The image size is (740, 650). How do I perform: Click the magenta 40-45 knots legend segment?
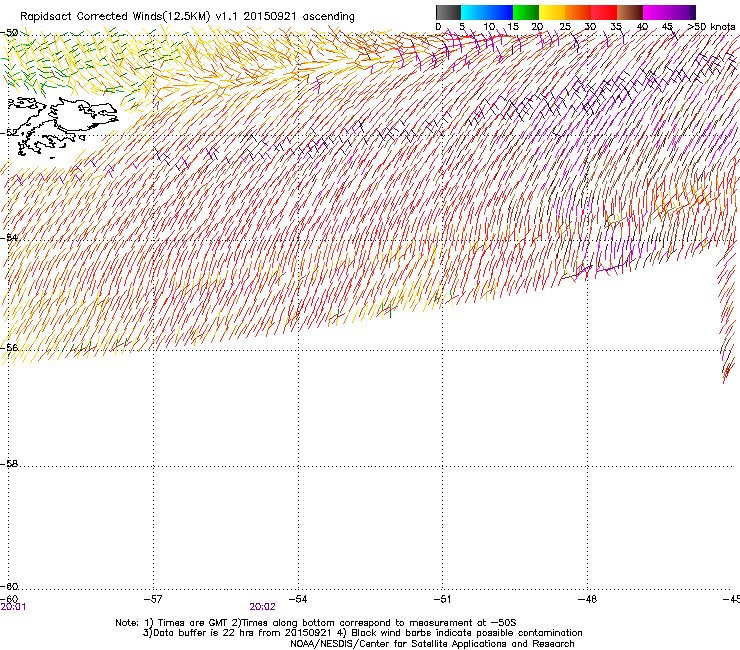656,12
